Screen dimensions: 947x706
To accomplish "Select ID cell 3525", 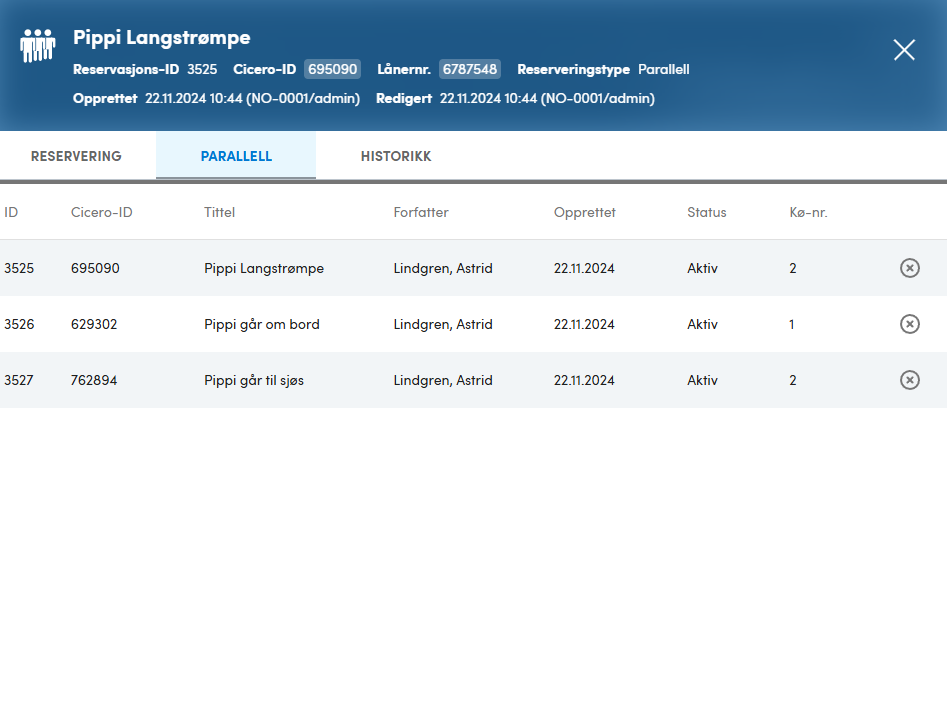I will [x=19, y=268].
